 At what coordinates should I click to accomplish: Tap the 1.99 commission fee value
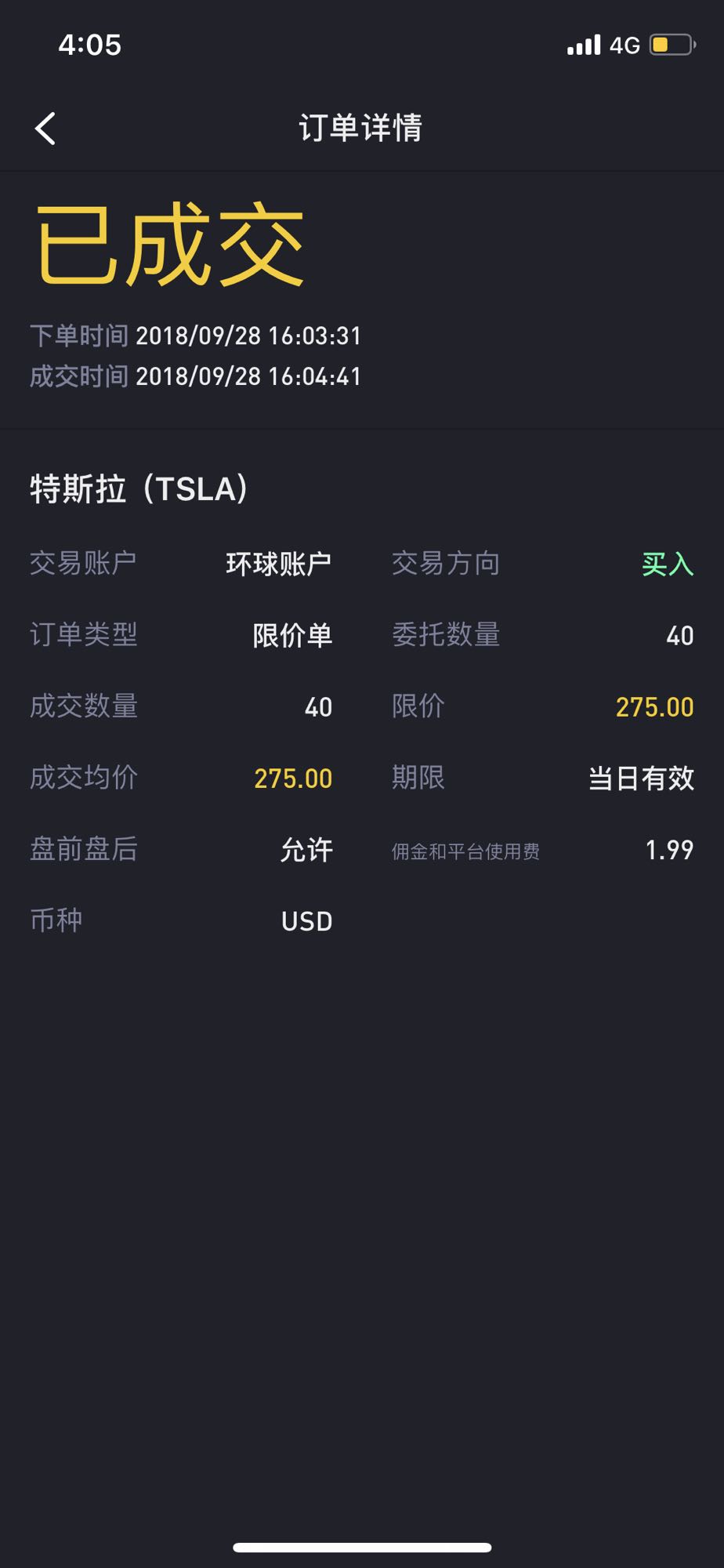(669, 850)
